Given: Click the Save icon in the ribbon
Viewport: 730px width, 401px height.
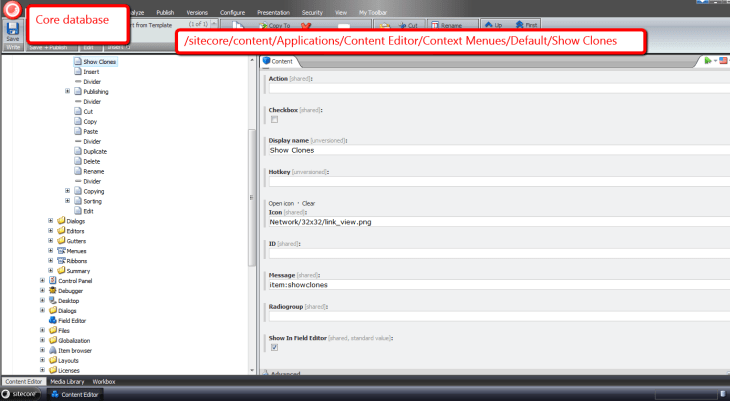Looking at the screenshot, I should (13, 29).
